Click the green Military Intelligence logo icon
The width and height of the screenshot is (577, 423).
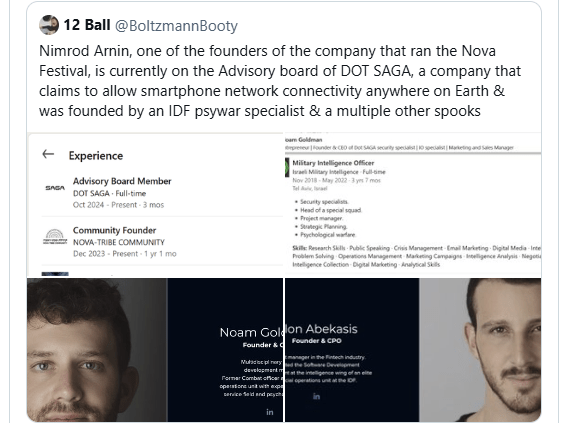coord(287,167)
